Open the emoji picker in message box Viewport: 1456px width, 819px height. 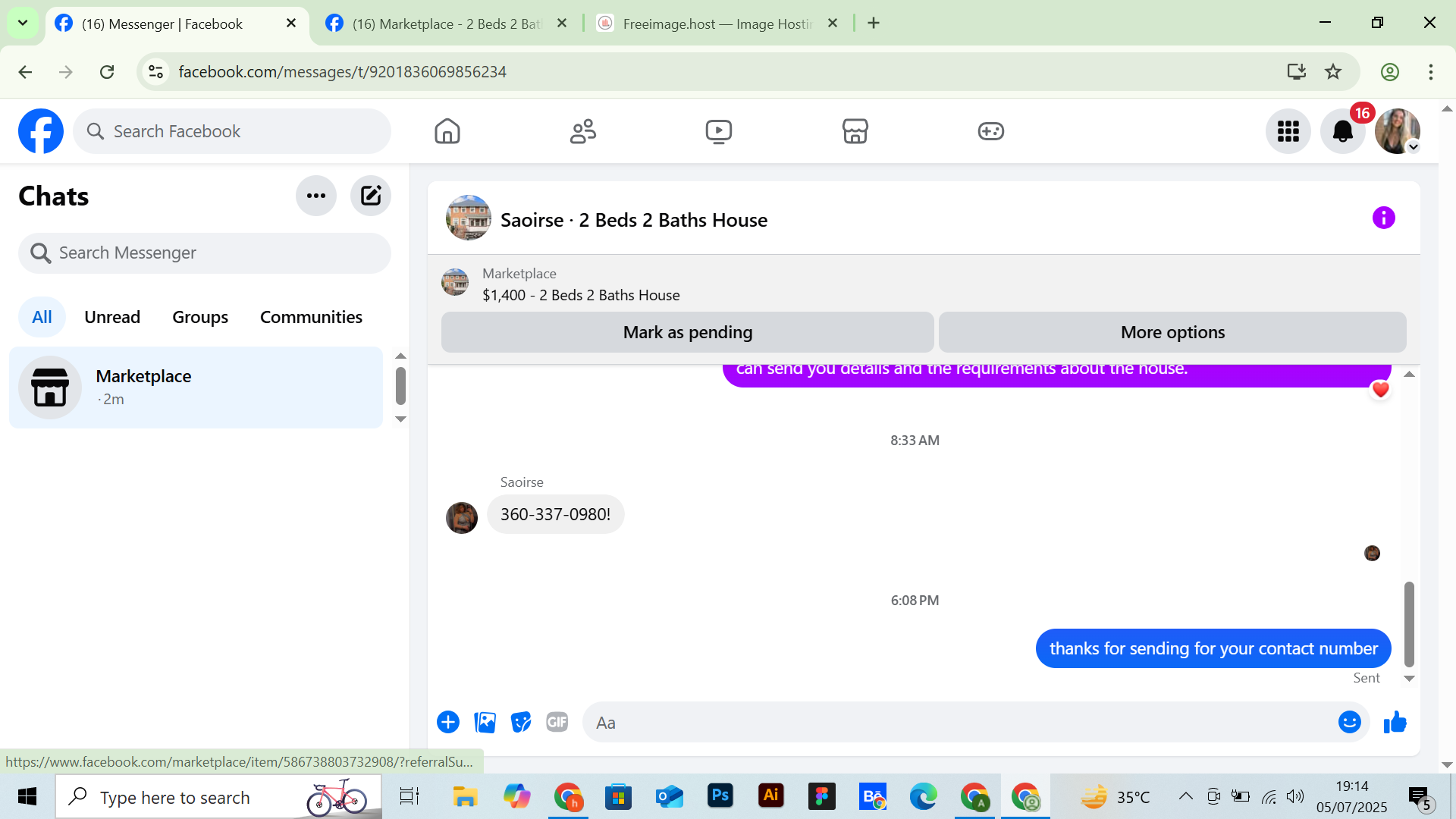[x=1349, y=723]
